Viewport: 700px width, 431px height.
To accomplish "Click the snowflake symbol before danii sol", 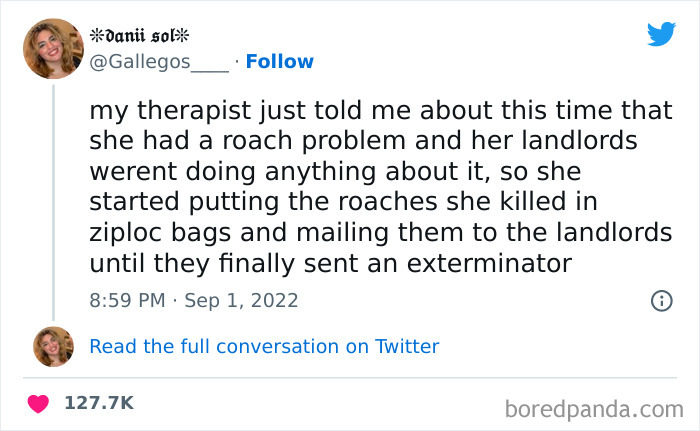I will (x=96, y=36).
